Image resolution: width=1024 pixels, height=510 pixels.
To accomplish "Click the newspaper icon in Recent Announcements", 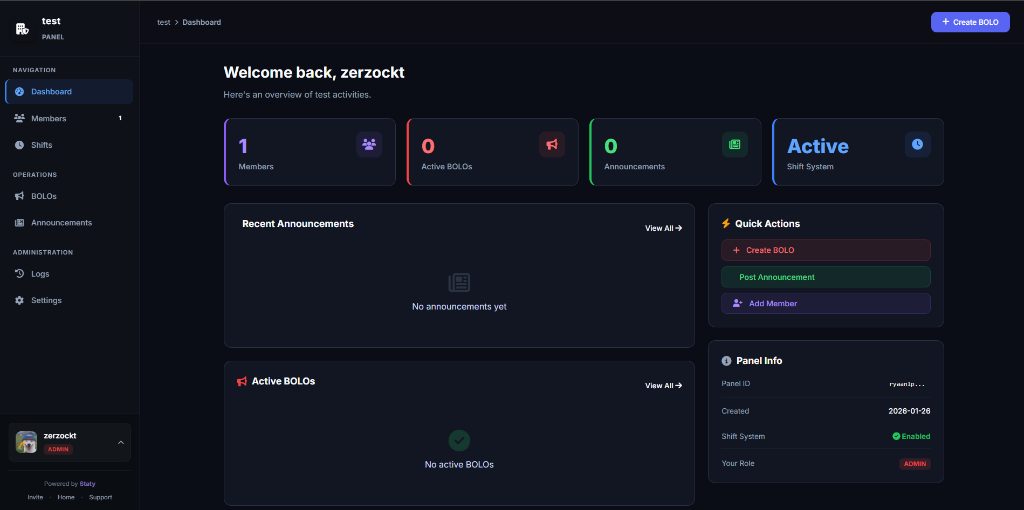I will 459,283.
